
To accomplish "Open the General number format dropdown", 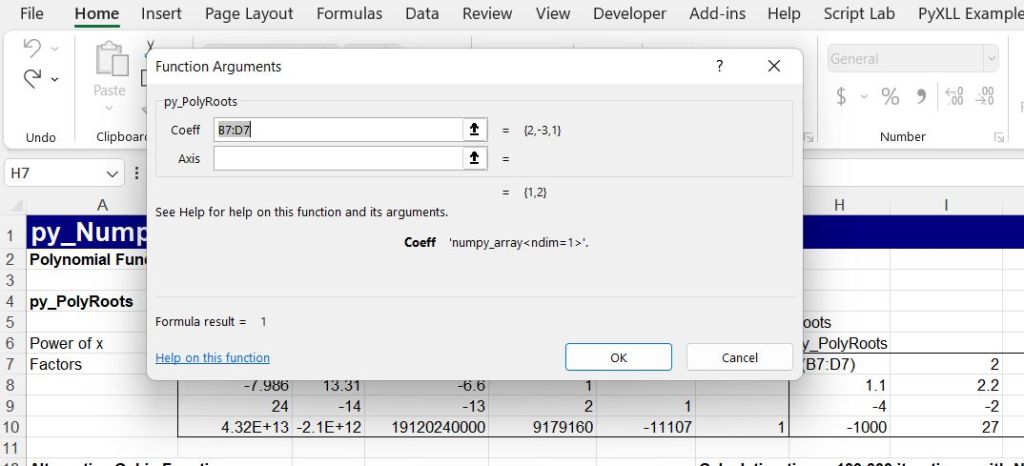I will coord(991,59).
